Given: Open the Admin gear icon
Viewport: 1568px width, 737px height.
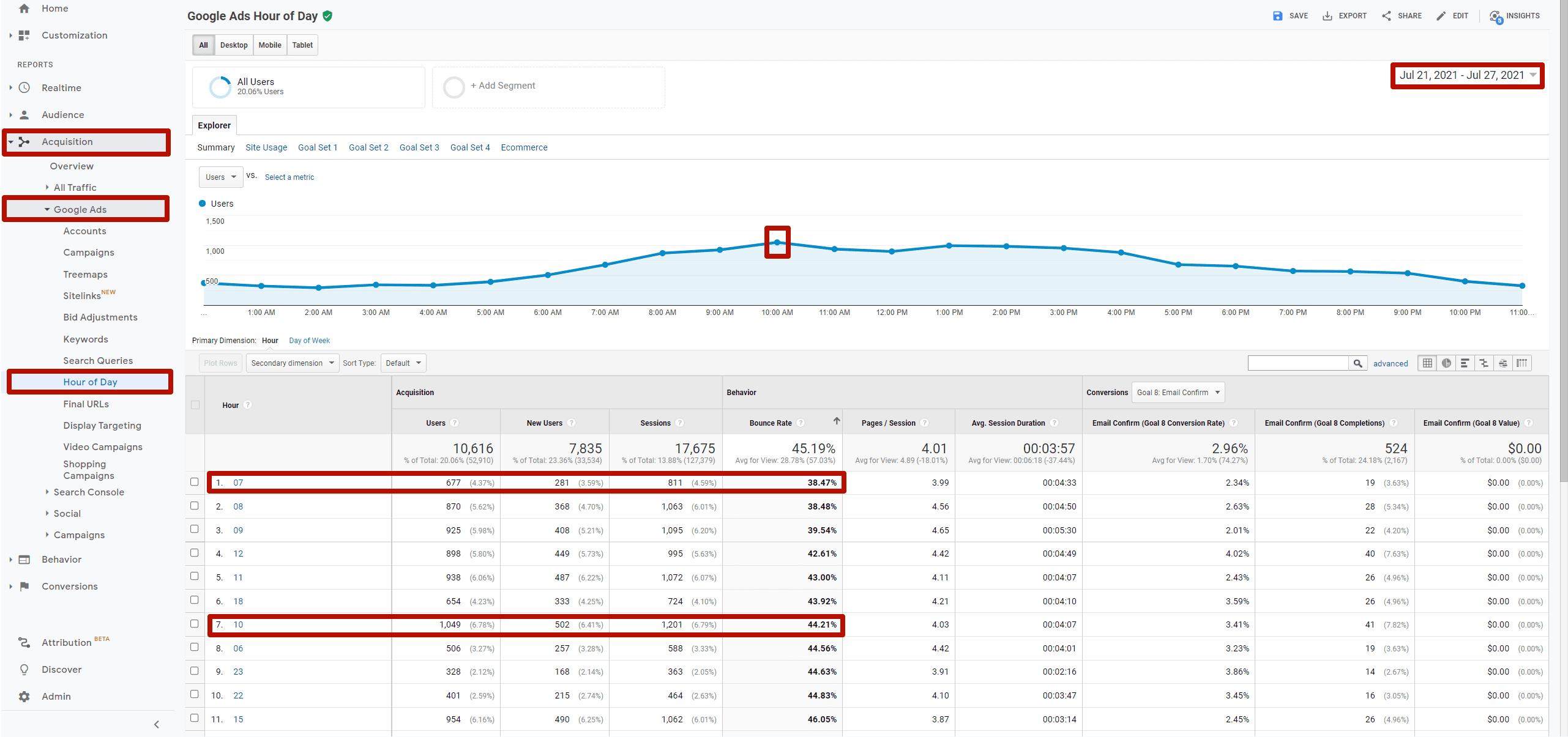Looking at the screenshot, I should (x=24, y=697).
